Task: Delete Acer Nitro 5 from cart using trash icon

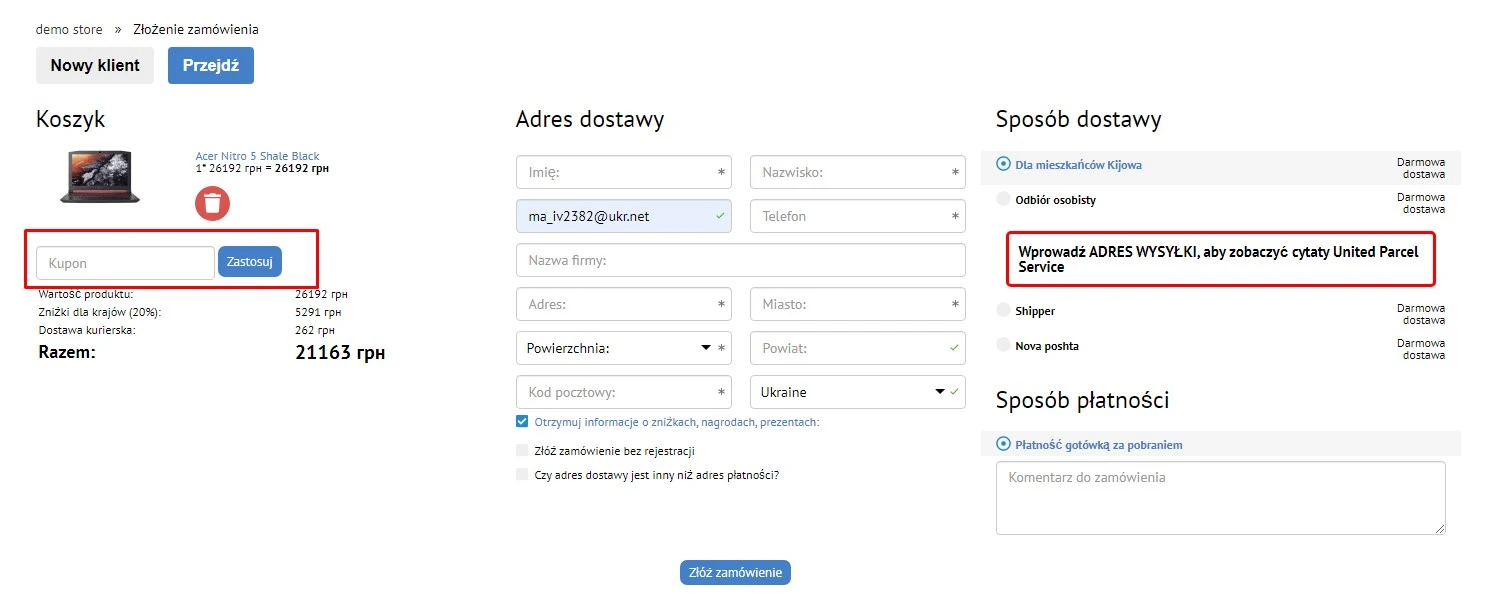Action: 212,204
